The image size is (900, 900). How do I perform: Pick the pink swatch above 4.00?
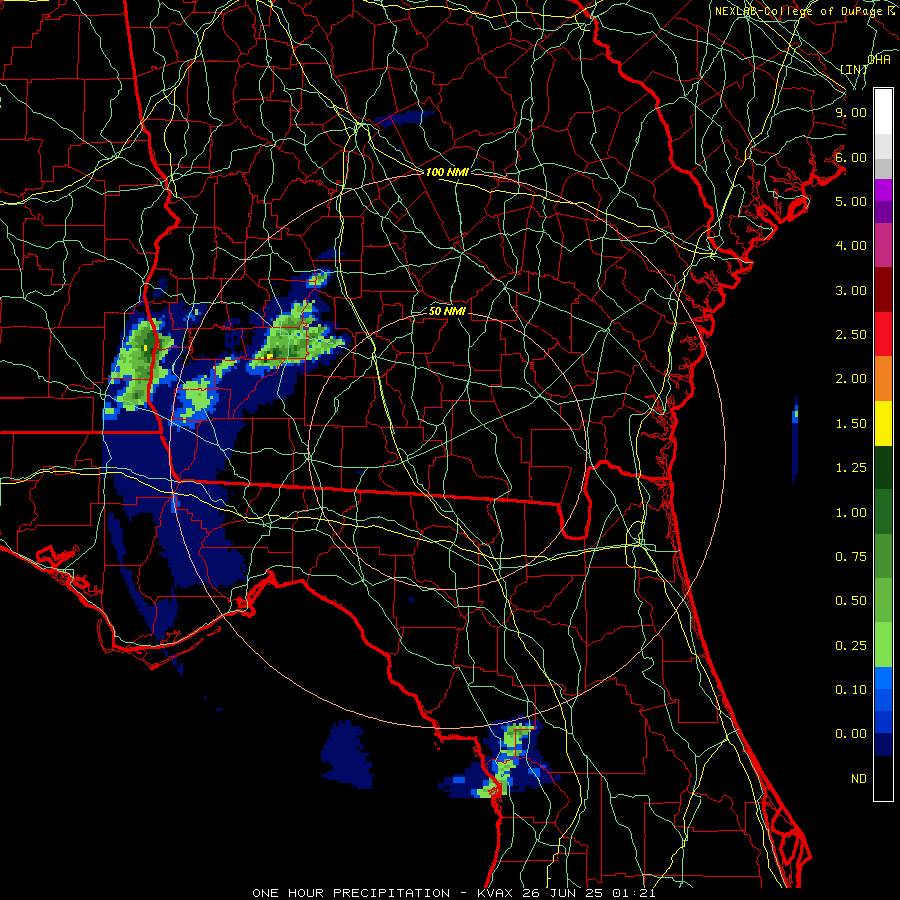tap(883, 246)
